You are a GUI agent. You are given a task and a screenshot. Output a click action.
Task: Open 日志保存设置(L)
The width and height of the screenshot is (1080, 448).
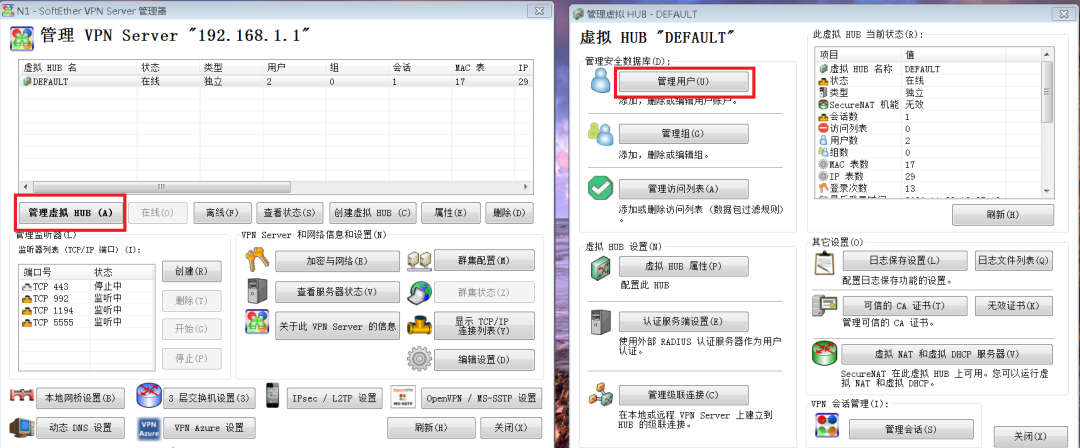pyautogui.click(x=906, y=261)
